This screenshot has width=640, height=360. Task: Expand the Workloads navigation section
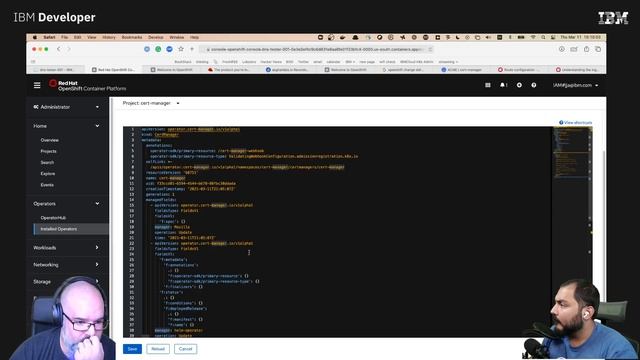coord(66,248)
